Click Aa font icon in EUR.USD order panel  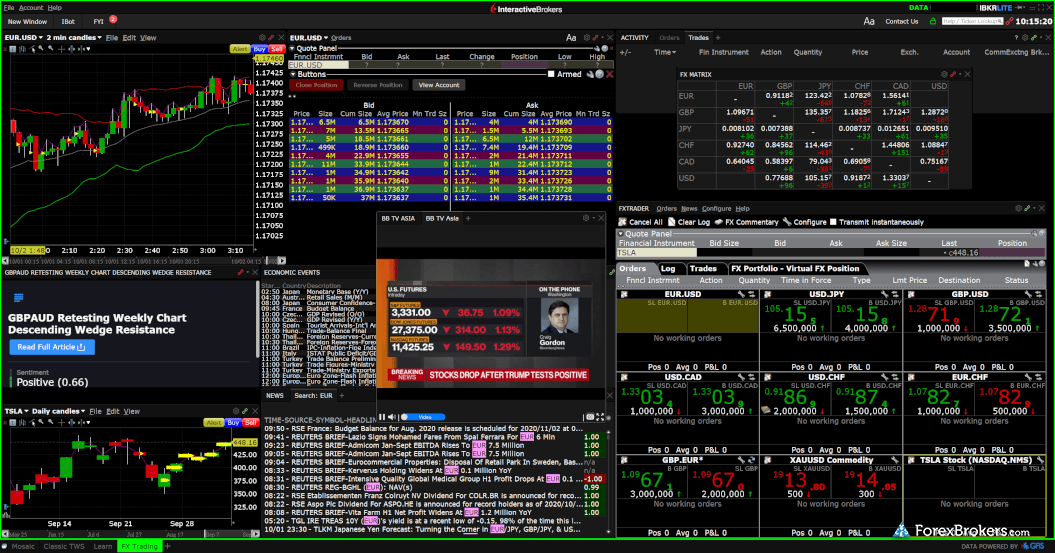click(x=571, y=38)
